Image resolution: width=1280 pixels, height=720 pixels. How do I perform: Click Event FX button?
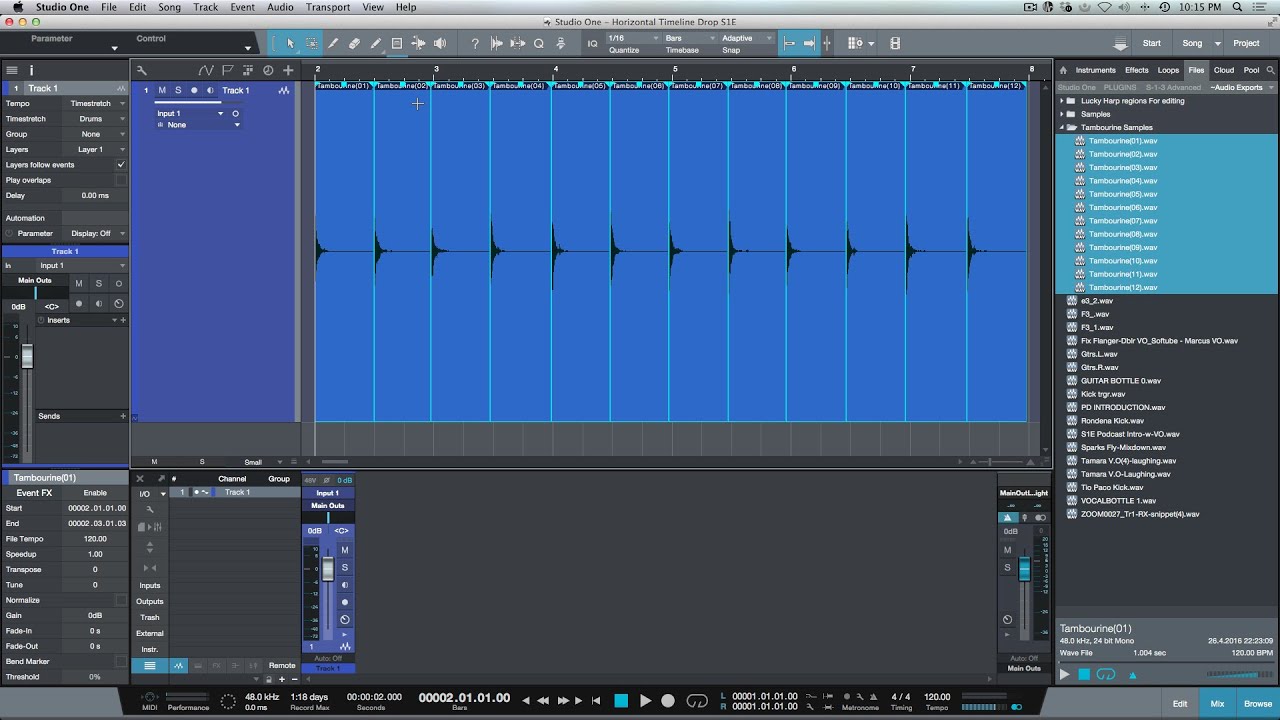point(34,493)
